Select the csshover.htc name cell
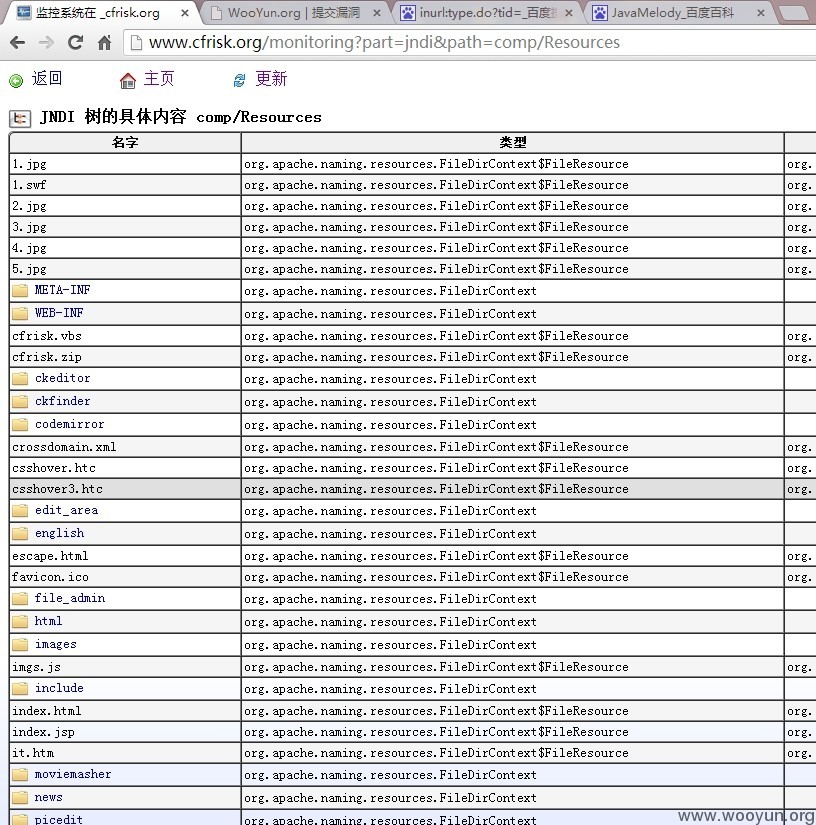Image resolution: width=816 pixels, height=825 pixels. [125, 468]
